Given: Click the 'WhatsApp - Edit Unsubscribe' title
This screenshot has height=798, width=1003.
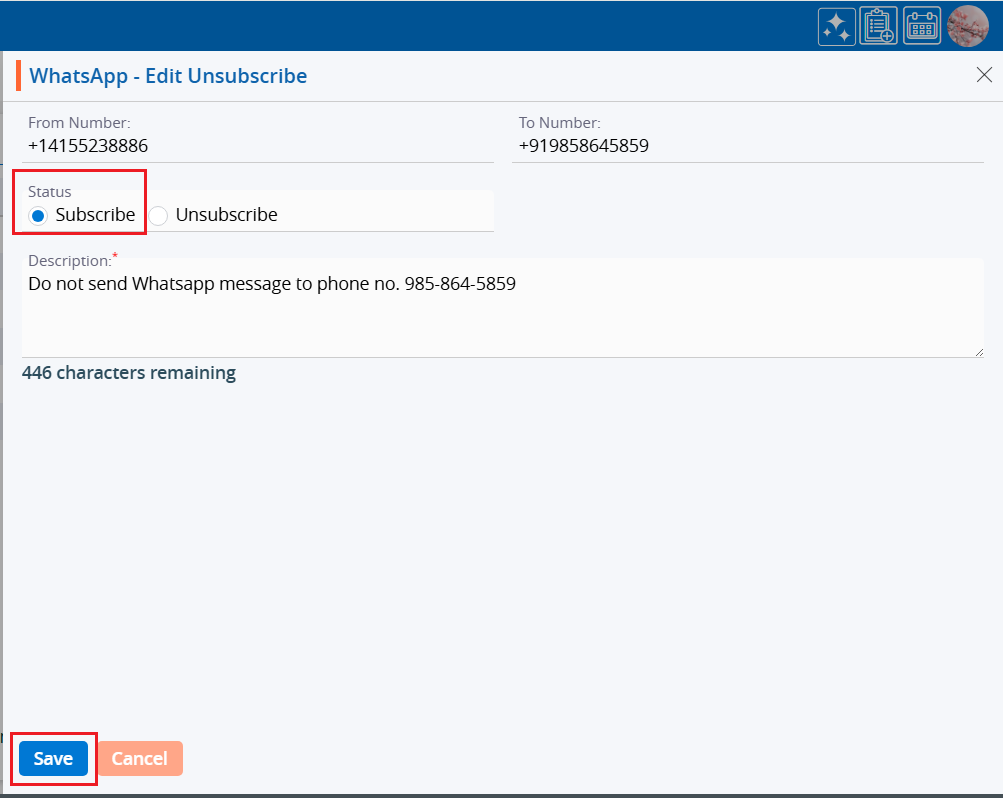Looking at the screenshot, I should 168,76.
